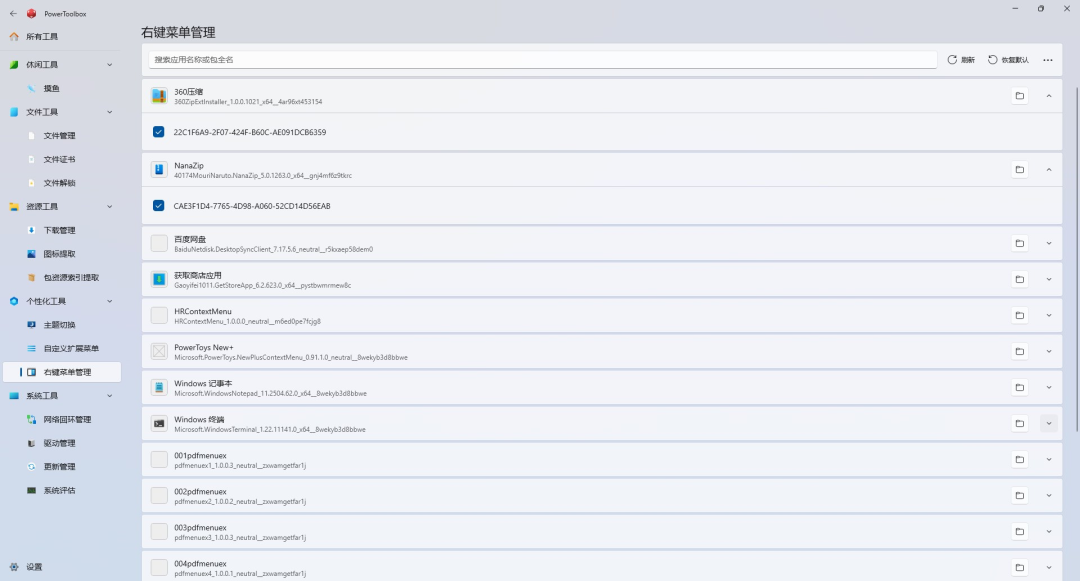Expand the 002pdfmenuex entry chevron
The height and width of the screenshot is (581, 1080).
click(x=1048, y=495)
